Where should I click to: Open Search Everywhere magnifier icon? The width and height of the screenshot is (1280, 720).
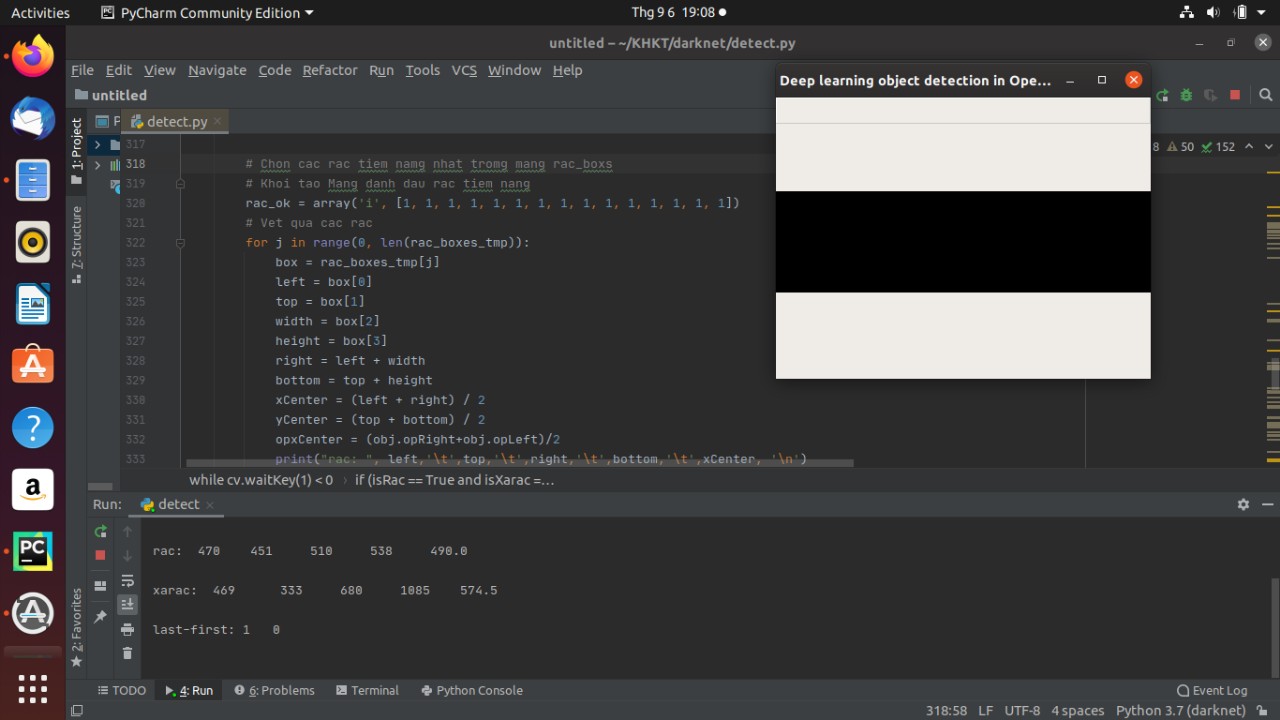coord(1265,95)
